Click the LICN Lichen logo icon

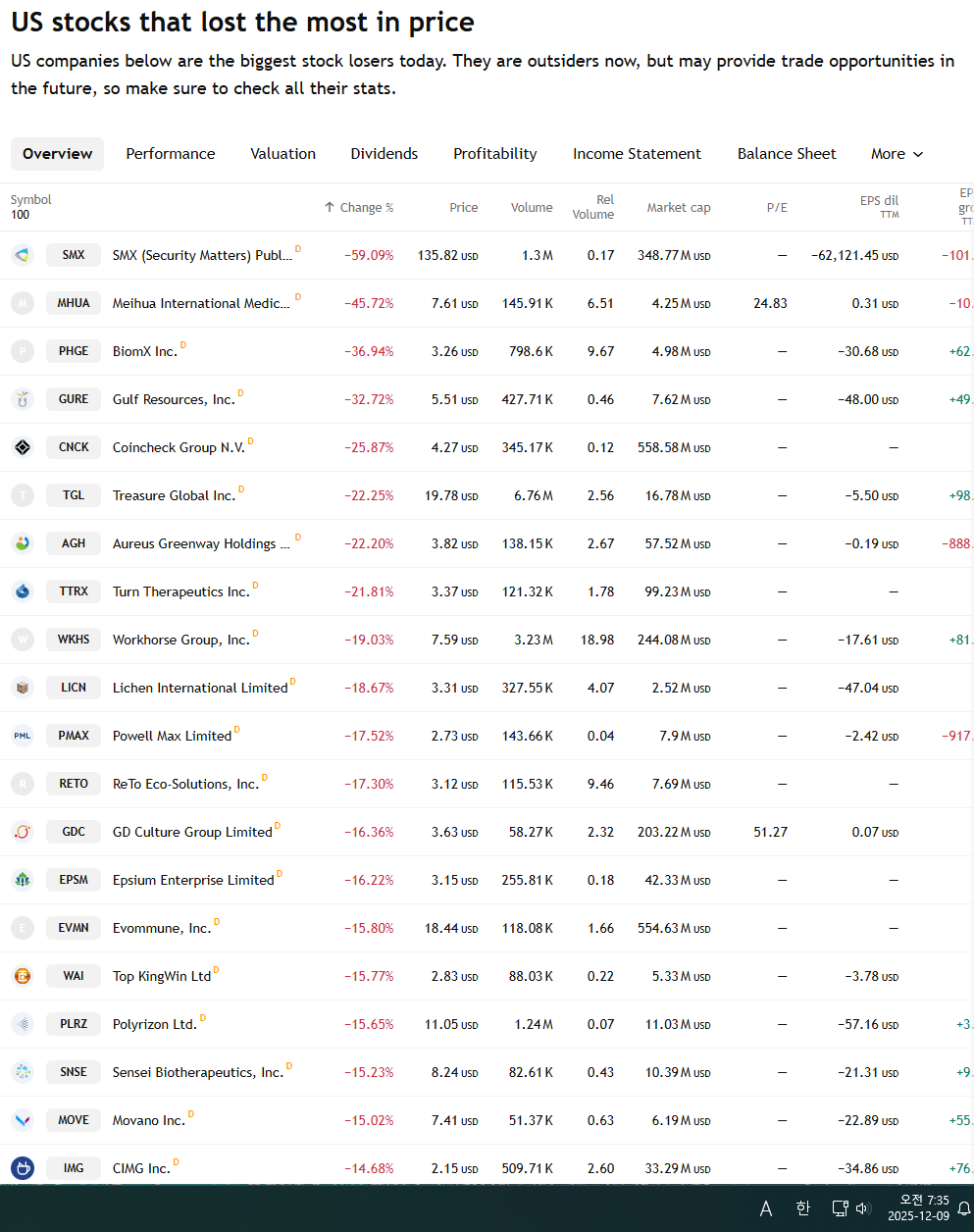(23, 688)
